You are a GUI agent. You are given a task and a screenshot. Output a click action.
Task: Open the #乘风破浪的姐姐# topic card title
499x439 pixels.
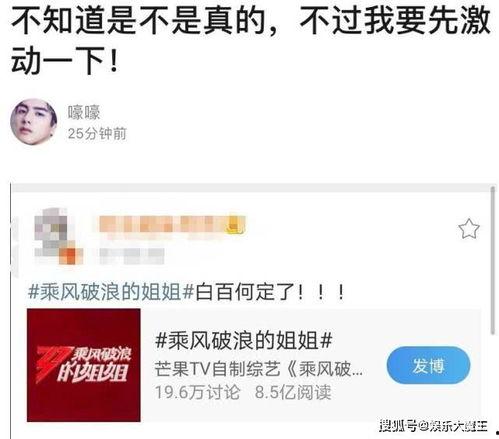pos(244,341)
